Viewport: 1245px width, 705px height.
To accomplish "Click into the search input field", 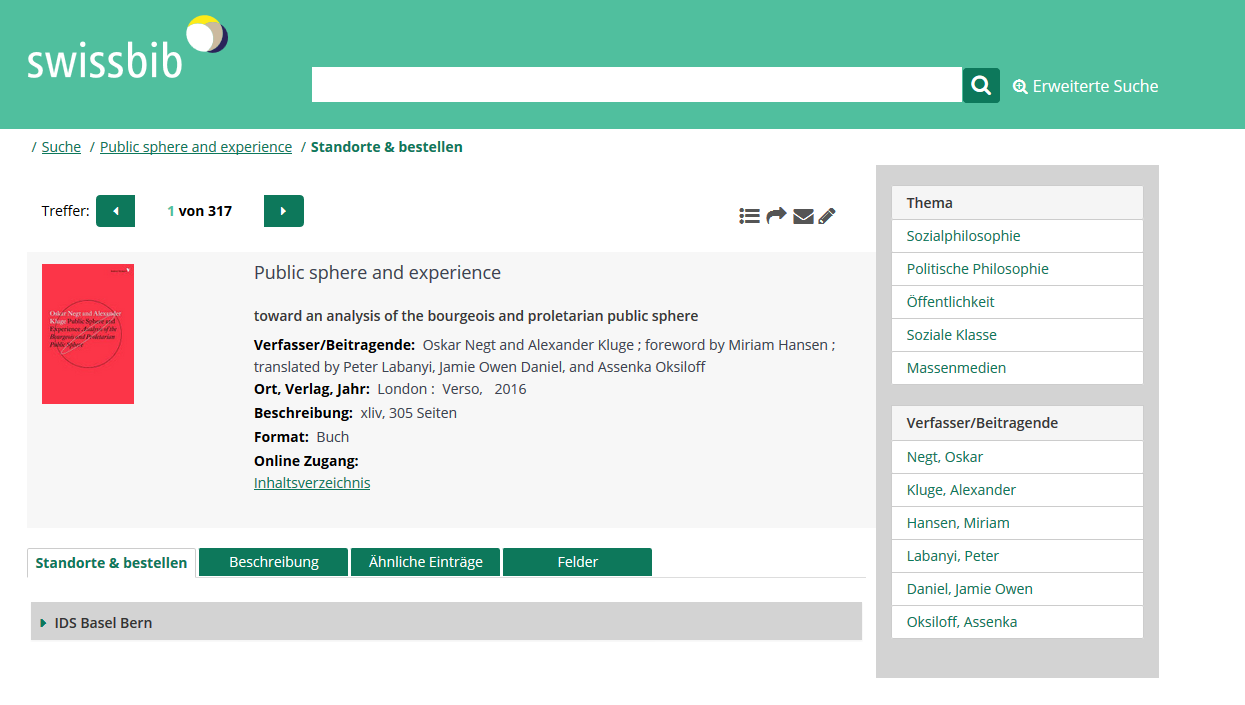I will [x=636, y=85].
